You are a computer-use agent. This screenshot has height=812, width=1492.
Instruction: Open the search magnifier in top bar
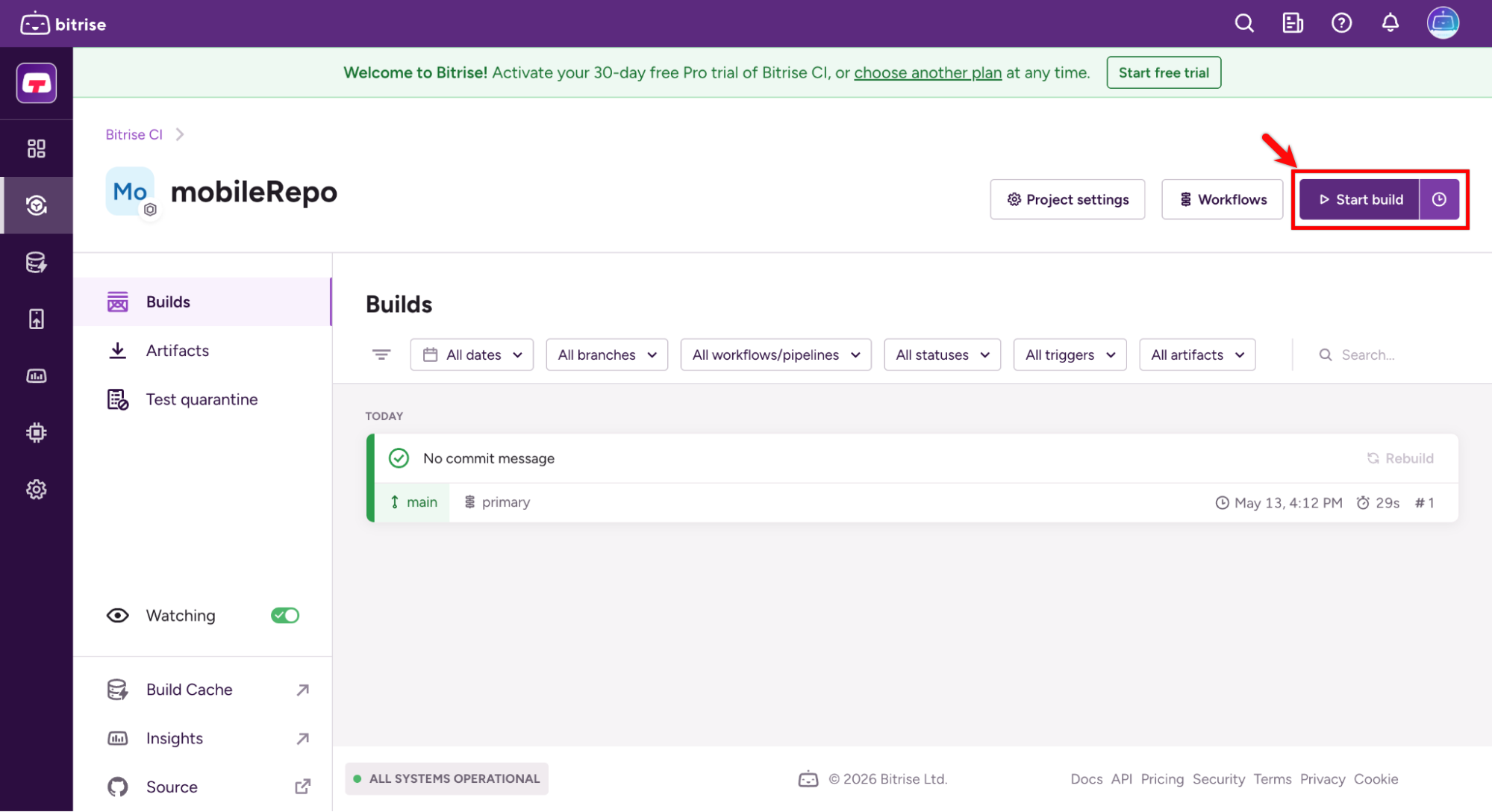1244,24
